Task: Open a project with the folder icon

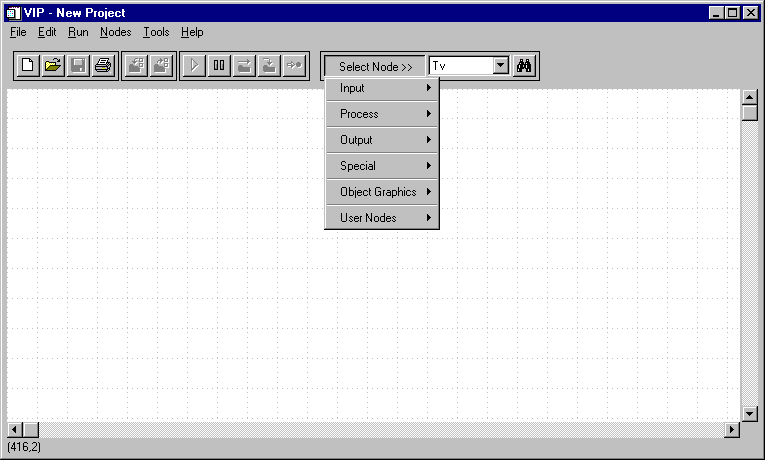Action: point(53,66)
